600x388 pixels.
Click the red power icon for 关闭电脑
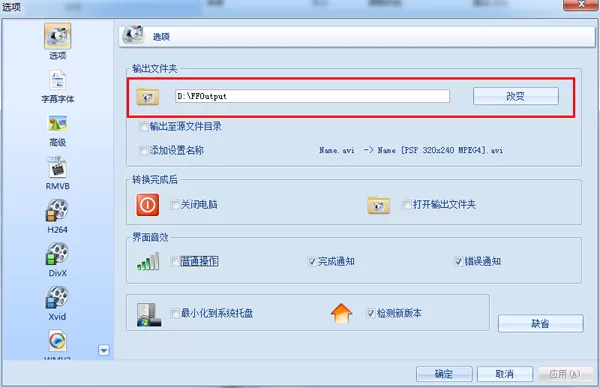click(x=148, y=205)
